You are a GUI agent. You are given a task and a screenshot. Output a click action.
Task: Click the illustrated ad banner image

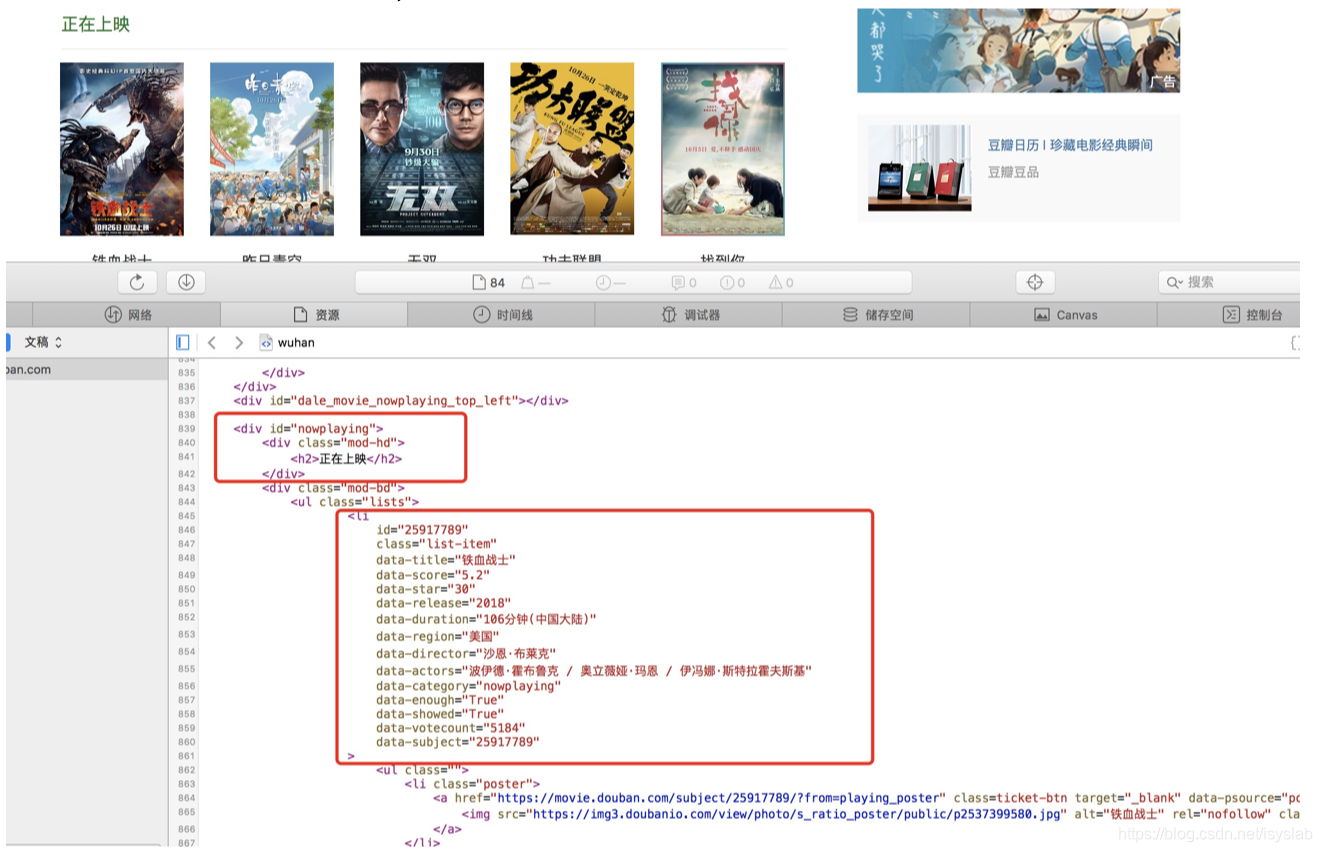(x=1018, y=51)
